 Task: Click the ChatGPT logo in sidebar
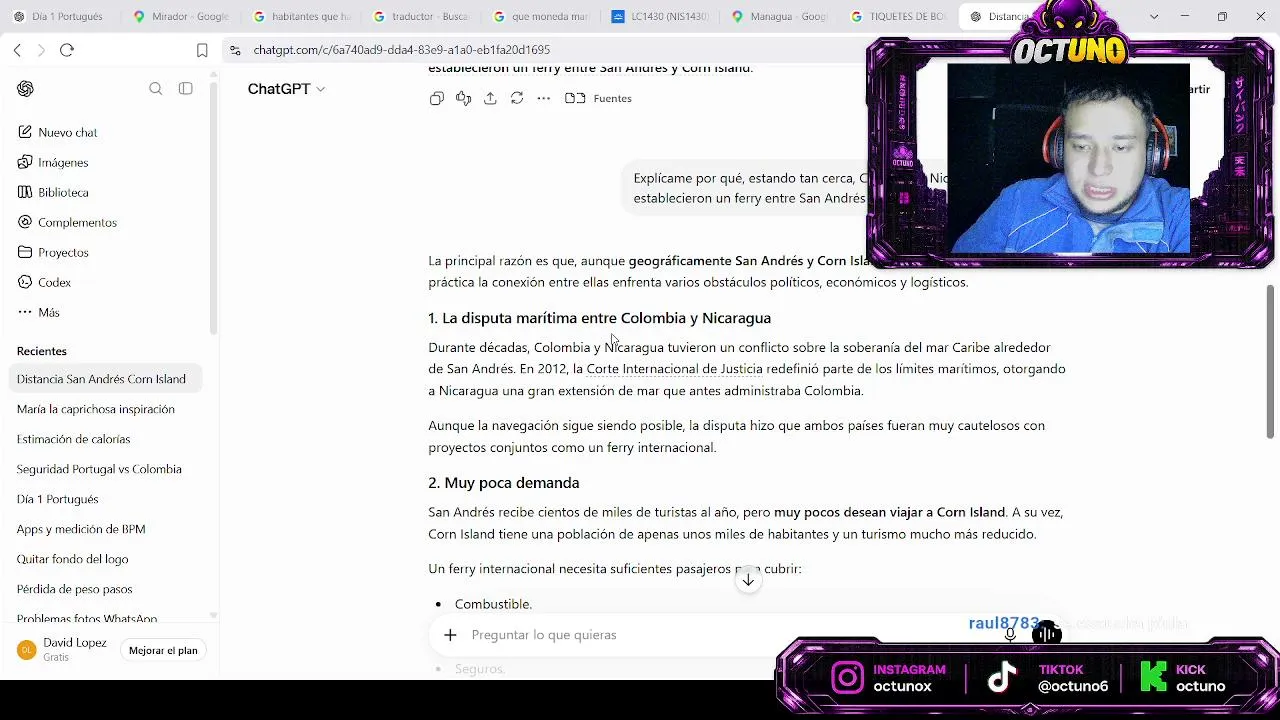pyautogui.click(x=26, y=89)
